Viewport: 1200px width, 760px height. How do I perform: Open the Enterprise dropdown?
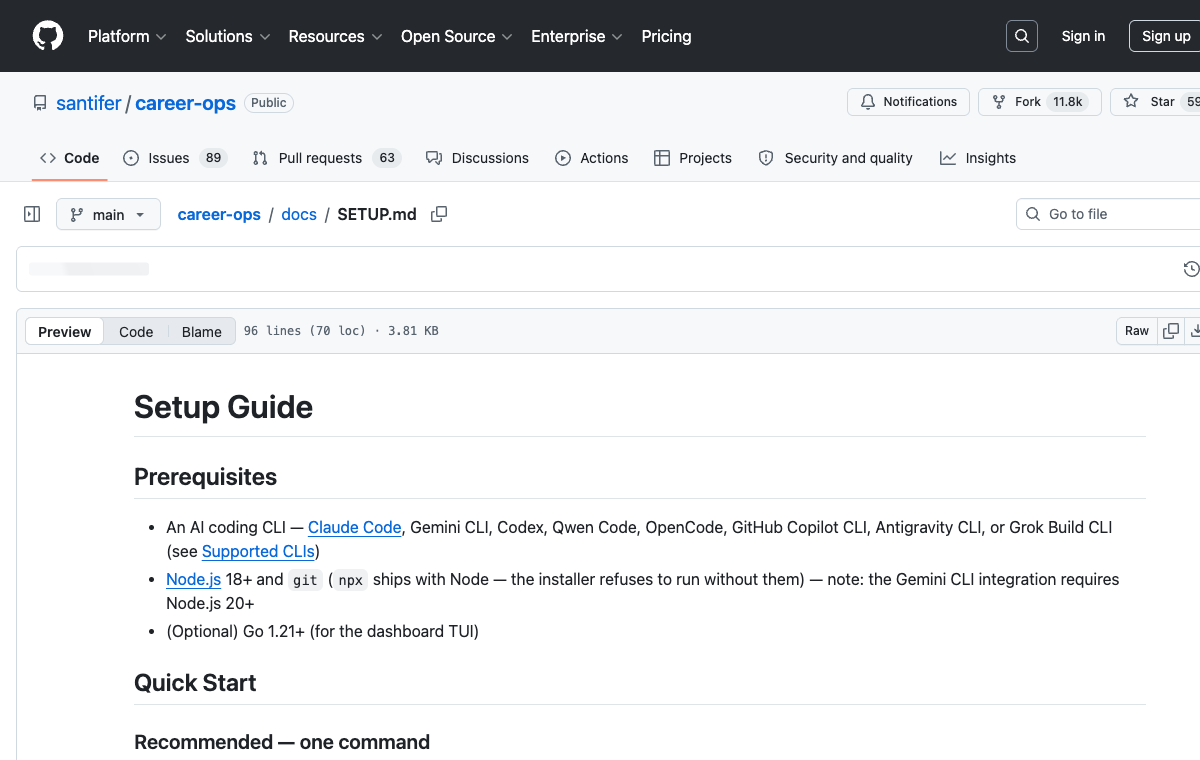577,36
